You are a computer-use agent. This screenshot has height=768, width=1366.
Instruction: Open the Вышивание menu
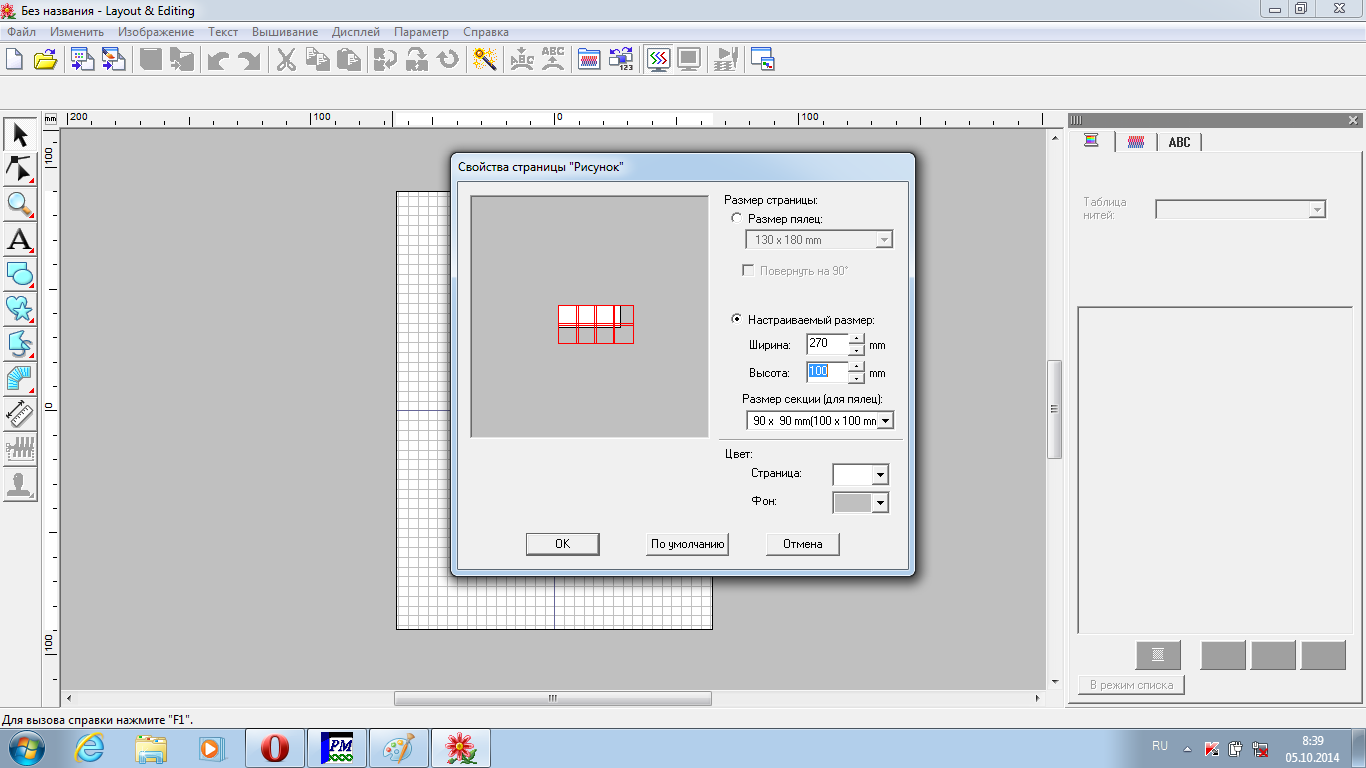[285, 32]
